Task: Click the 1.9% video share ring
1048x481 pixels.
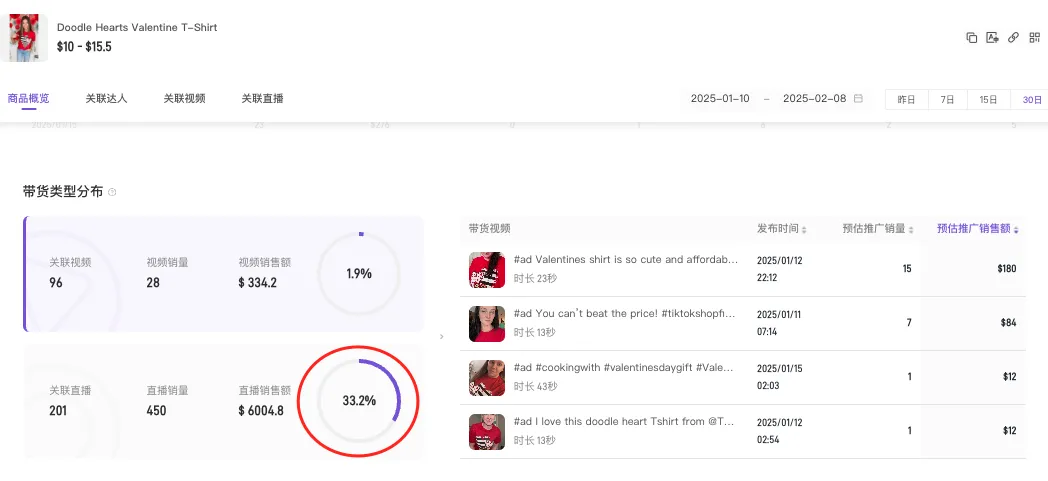Action: pyautogui.click(x=359, y=273)
